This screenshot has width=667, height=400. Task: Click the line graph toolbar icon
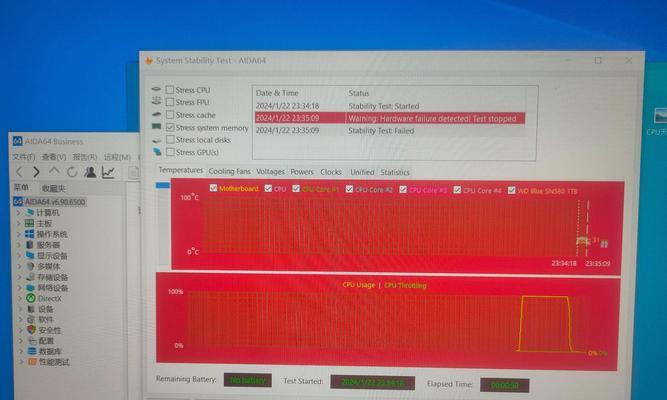pos(108,172)
